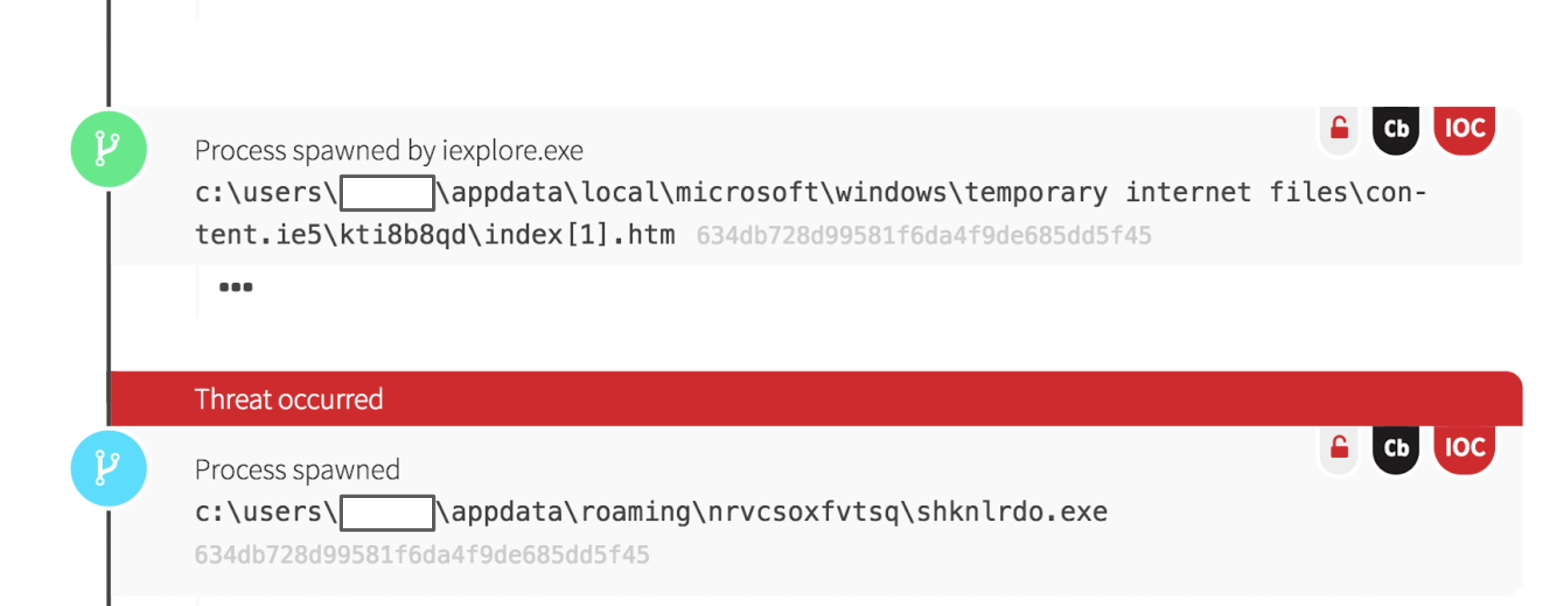Screen dimensions: 1544x606
Task: Click the red unlock icon on the iexplore.exe event
Action: [1338, 128]
